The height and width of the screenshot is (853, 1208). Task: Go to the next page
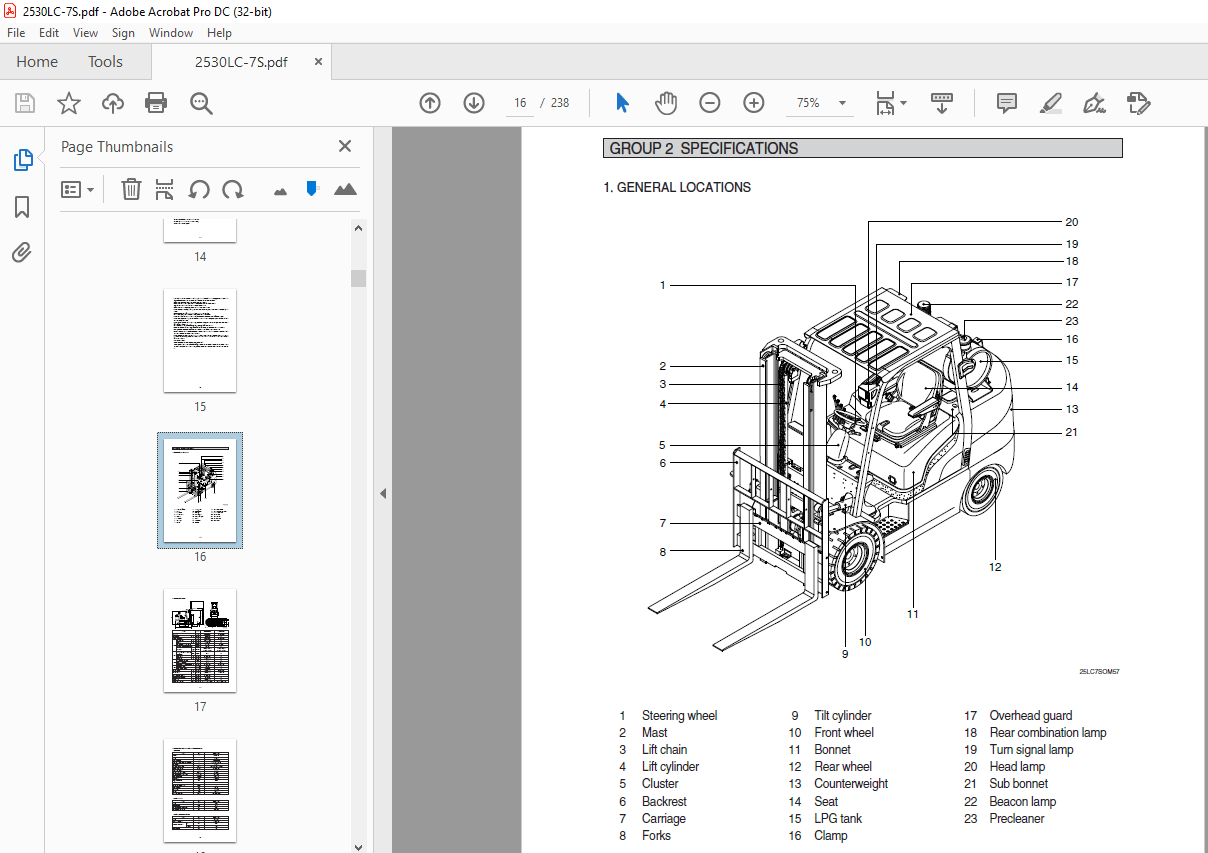pos(473,102)
